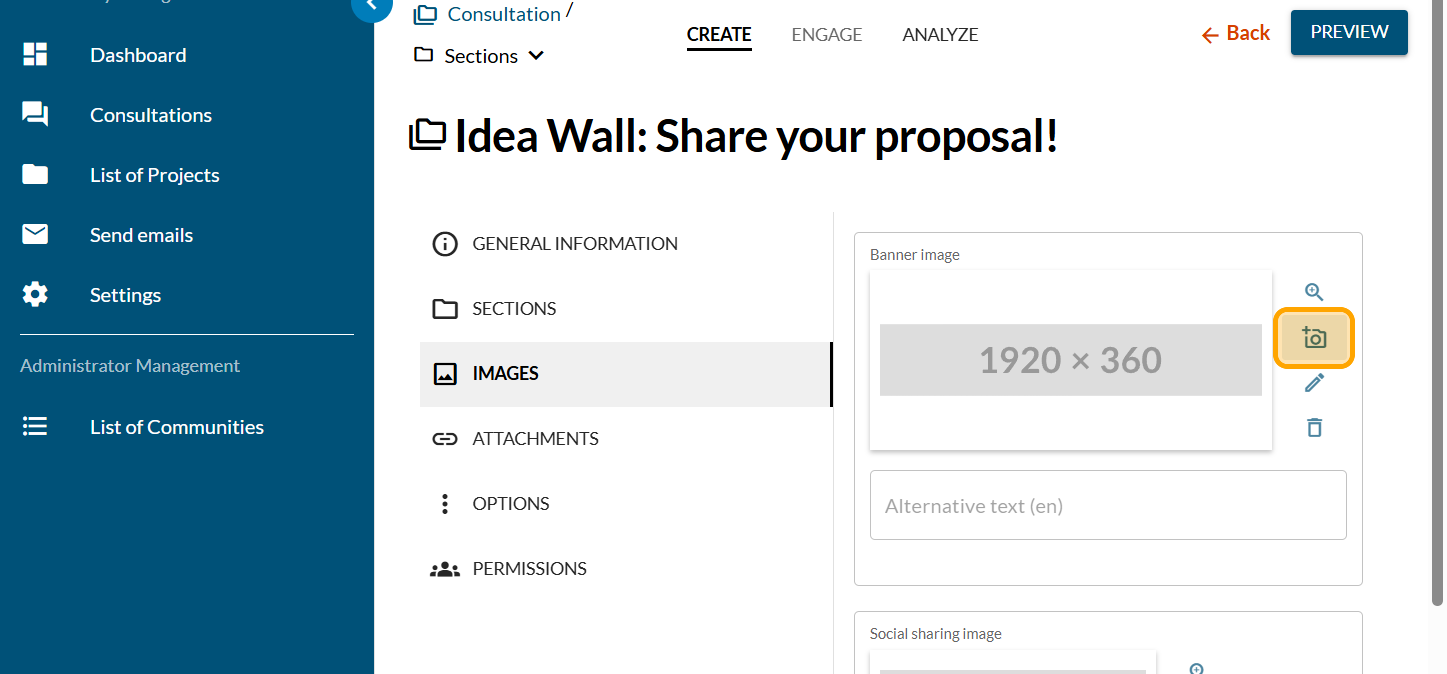Click the Settings gear icon
This screenshot has height=674, width=1447.
pyautogui.click(x=35, y=295)
